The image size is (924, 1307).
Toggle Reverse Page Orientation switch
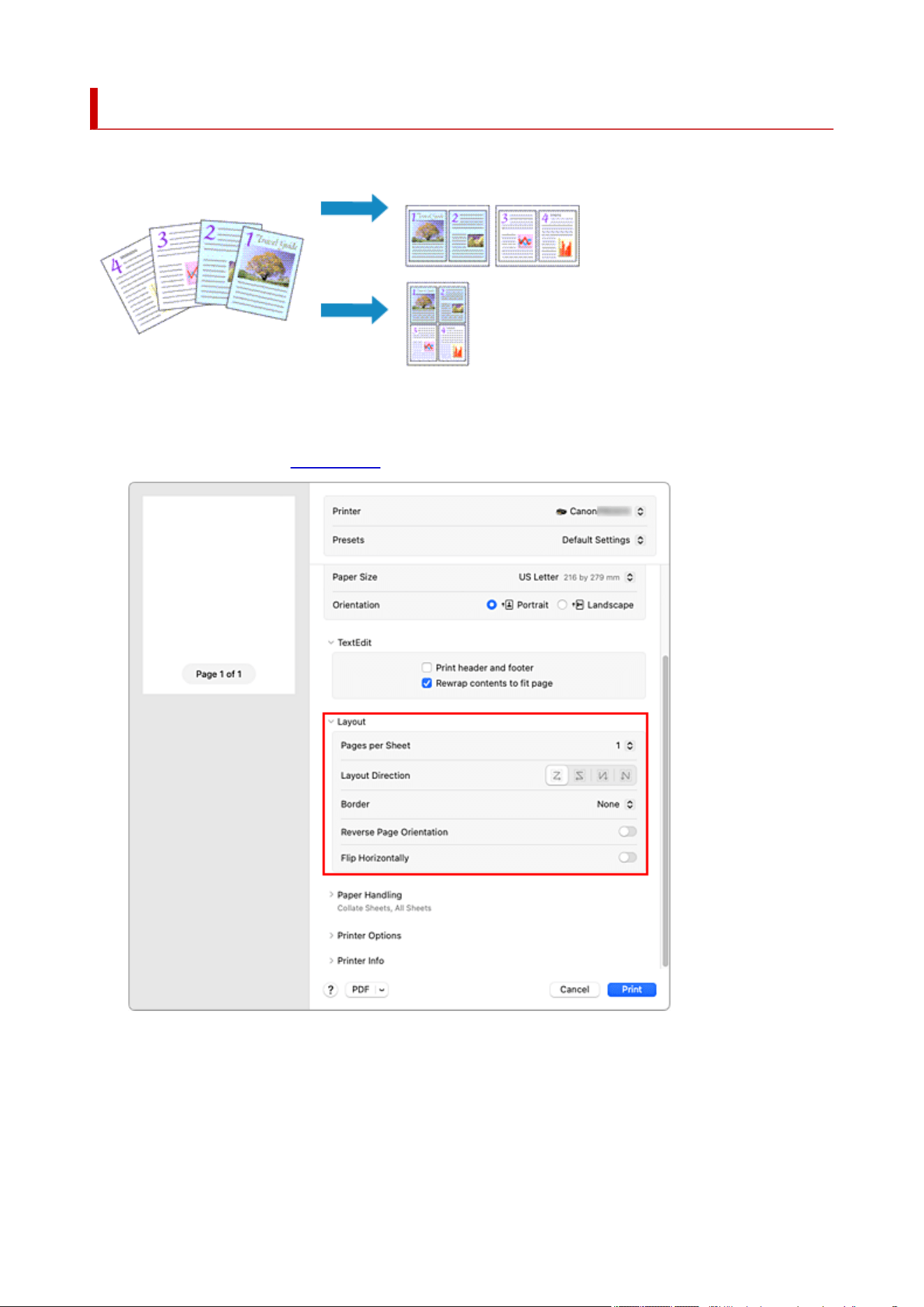tap(627, 832)
